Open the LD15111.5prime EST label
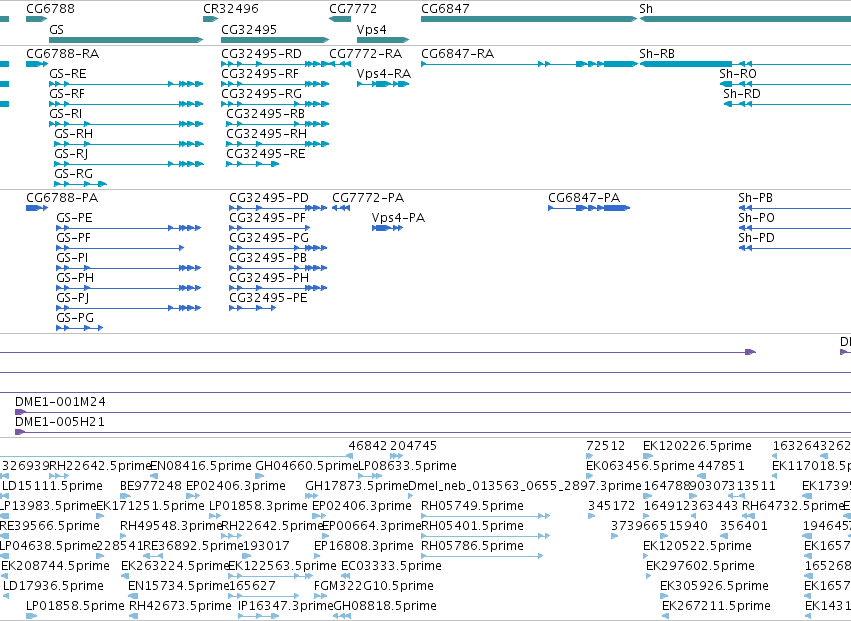 (x=53, y=486)
